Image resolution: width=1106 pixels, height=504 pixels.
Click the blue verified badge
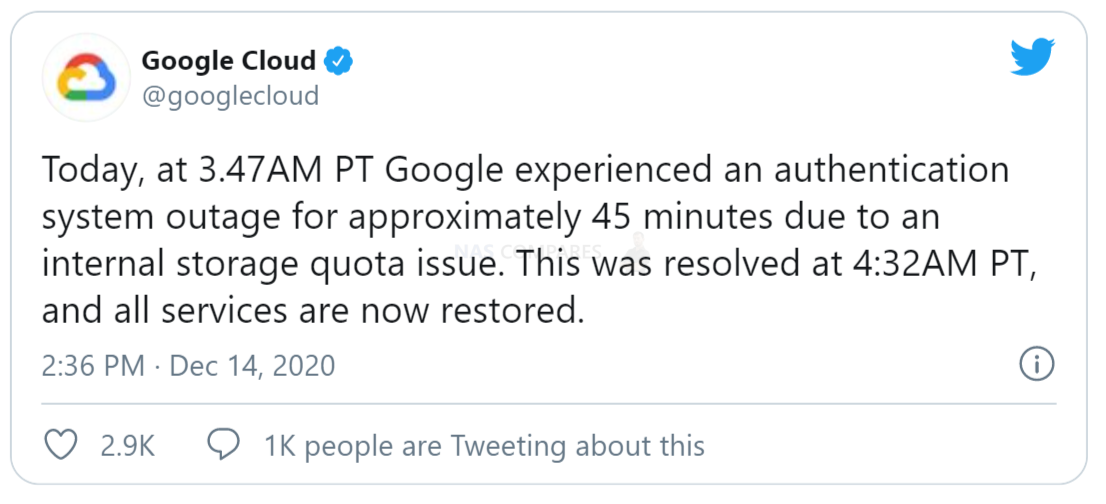coord(338,61)
